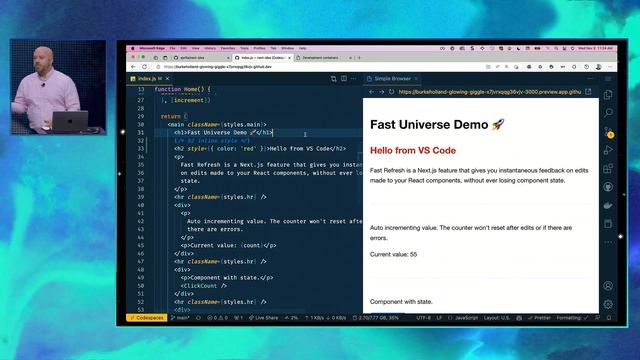Click the Hello from VS Code heading in preview
The width and height of the screenshot is (640, 360).
click(413, 150)
